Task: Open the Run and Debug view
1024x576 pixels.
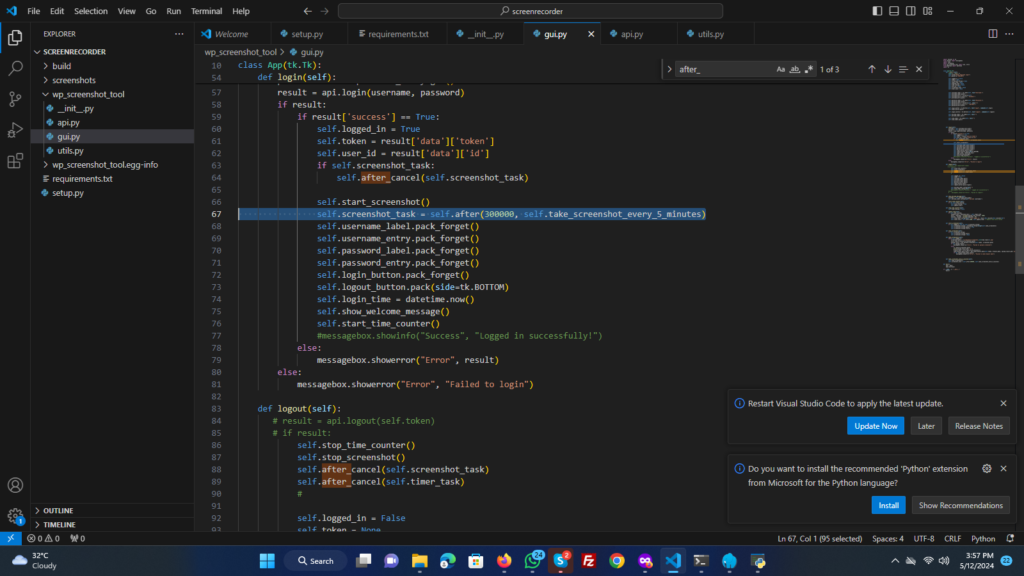Action: click(x=15, y=130)
